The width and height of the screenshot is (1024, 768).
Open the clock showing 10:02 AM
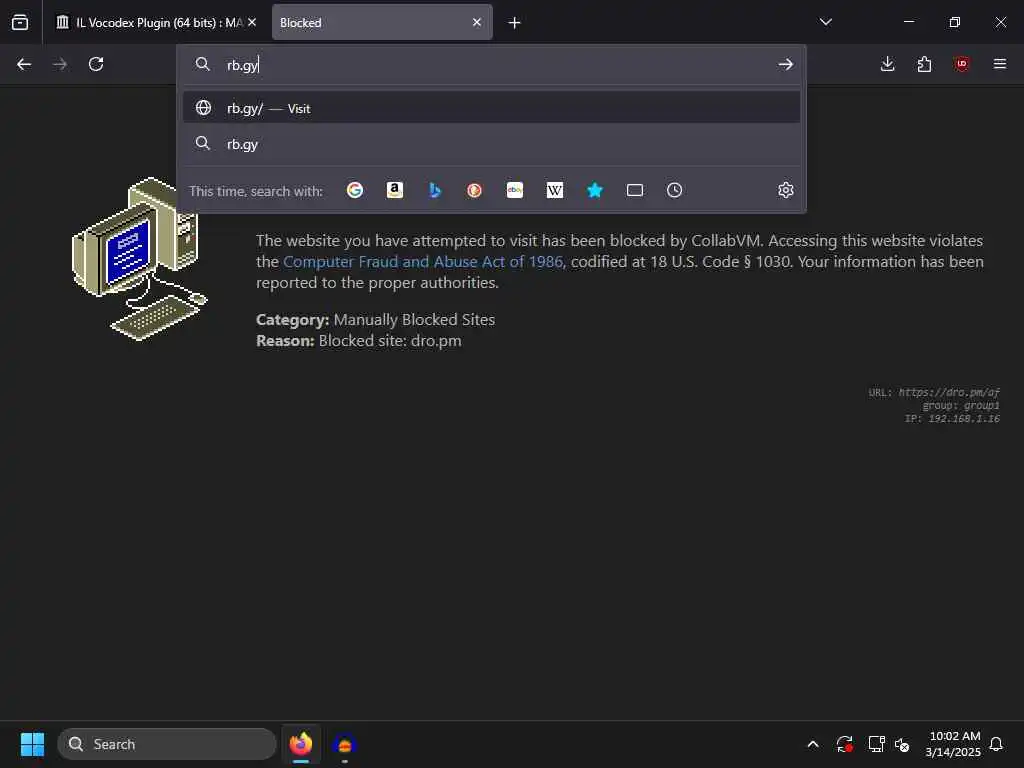pyautogui.click(x=953, y=744)
